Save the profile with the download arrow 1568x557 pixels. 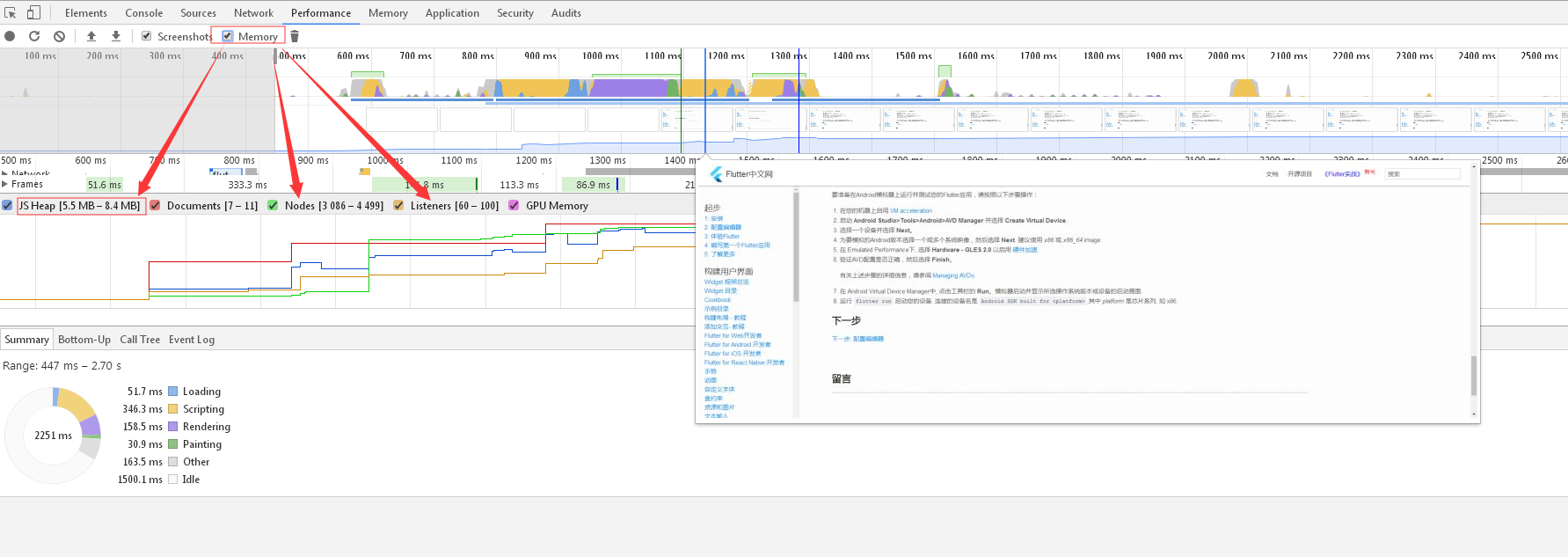116,36
